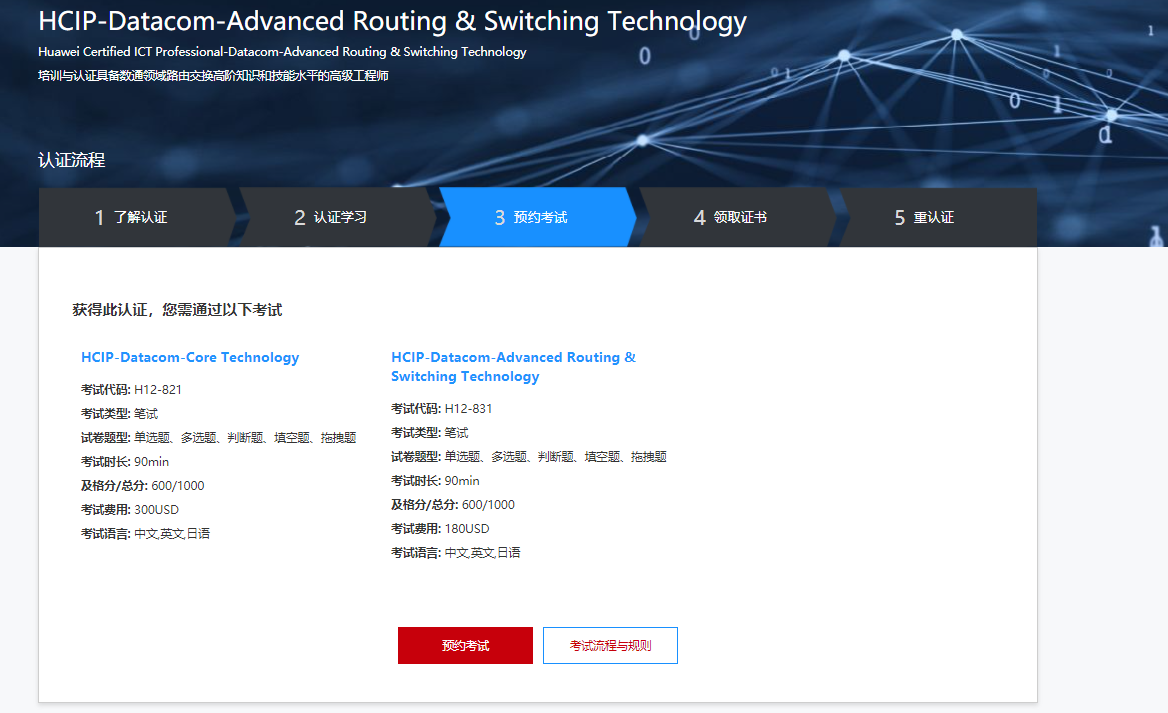1168x713 pixels.
Task: Select step 3 预约考试 tab
Action: point(538,217)
